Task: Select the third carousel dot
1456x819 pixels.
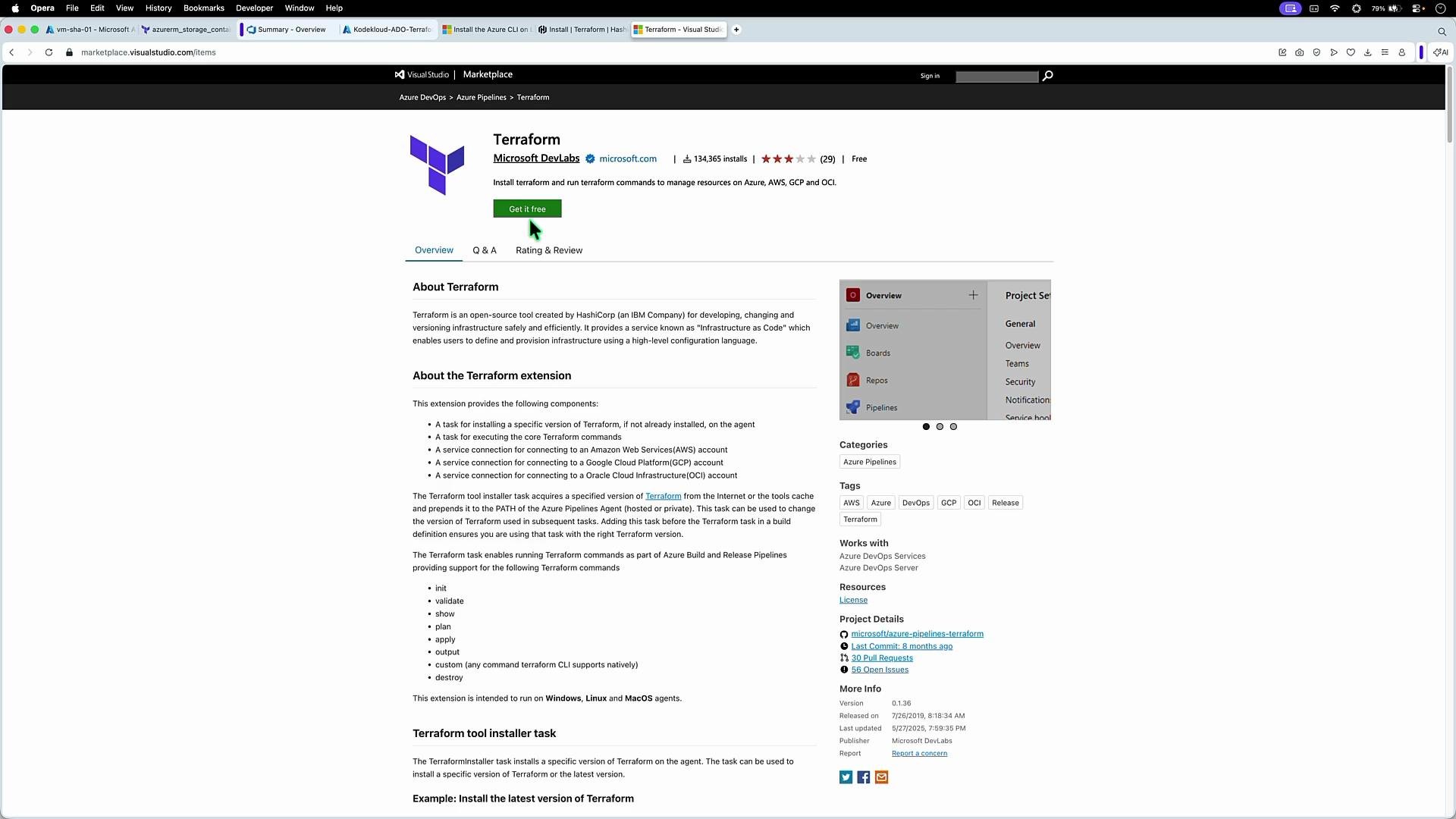Action: point(953,427)
